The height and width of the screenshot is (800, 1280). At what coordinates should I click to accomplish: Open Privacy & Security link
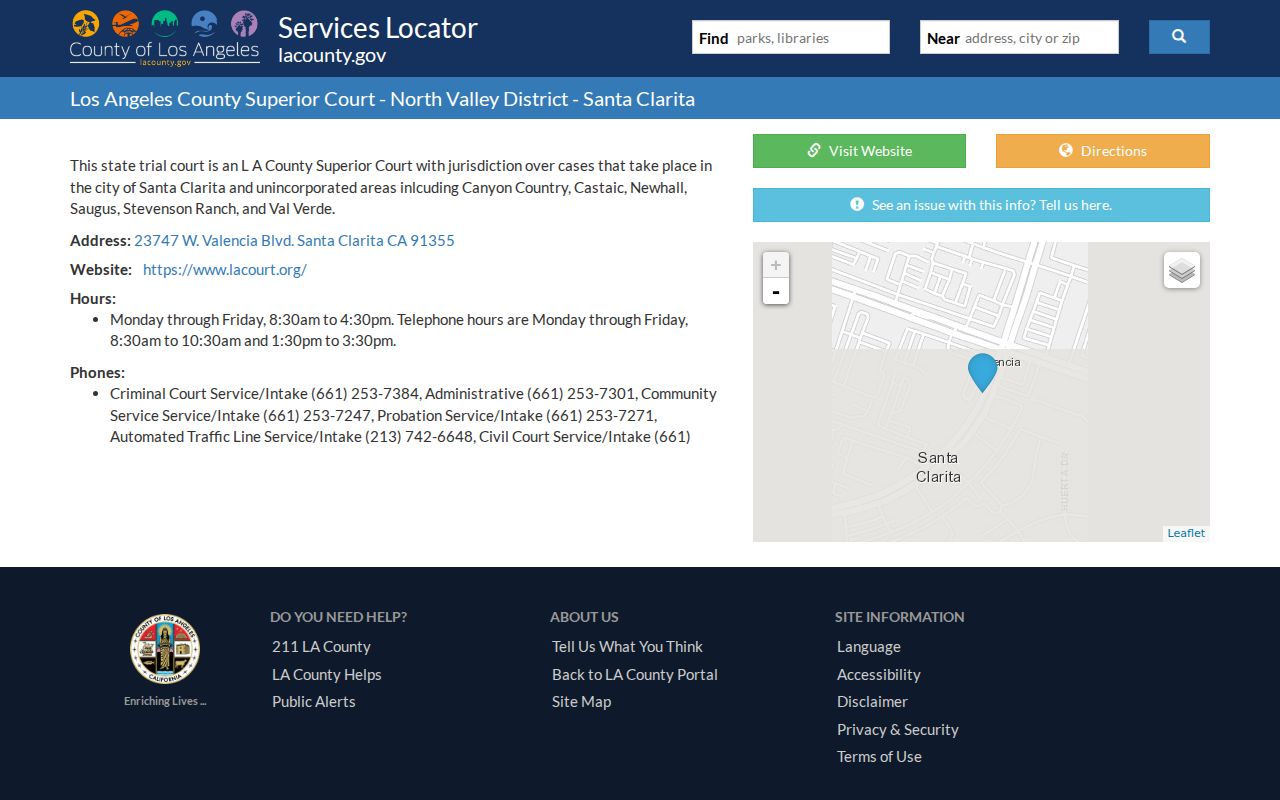point(898,730)
